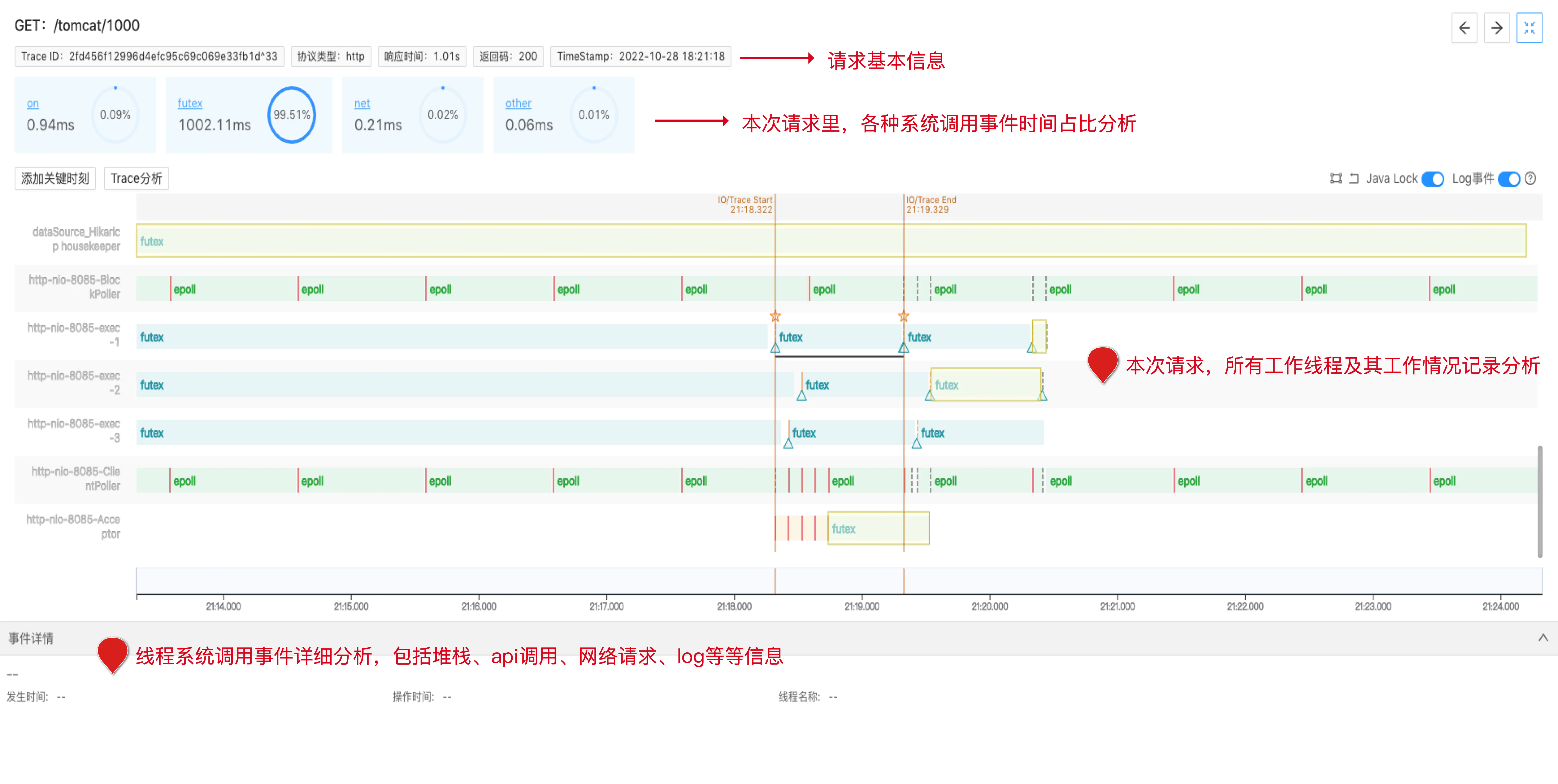The width and height of the screenshot is (1558, 784).
Task: Collapse the 事件详情 panel chevron
Action: pyautogui.click(x=1543, y=638)
